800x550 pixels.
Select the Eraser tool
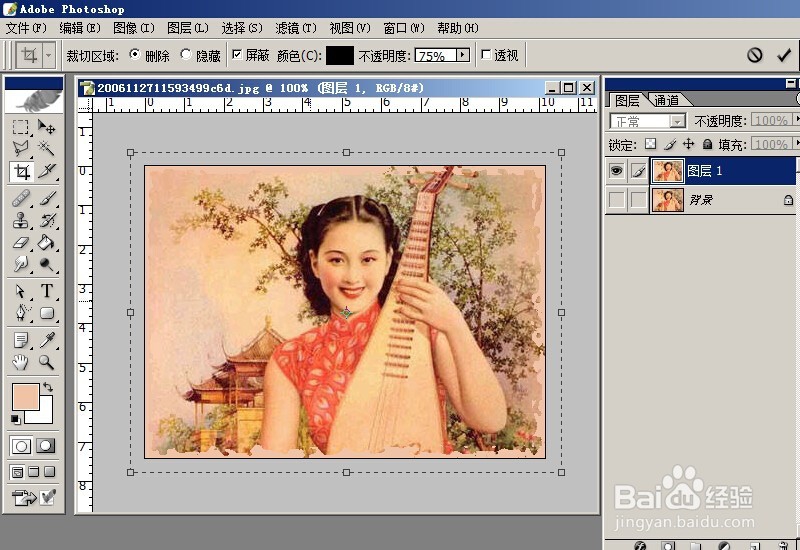coord(20,242)
